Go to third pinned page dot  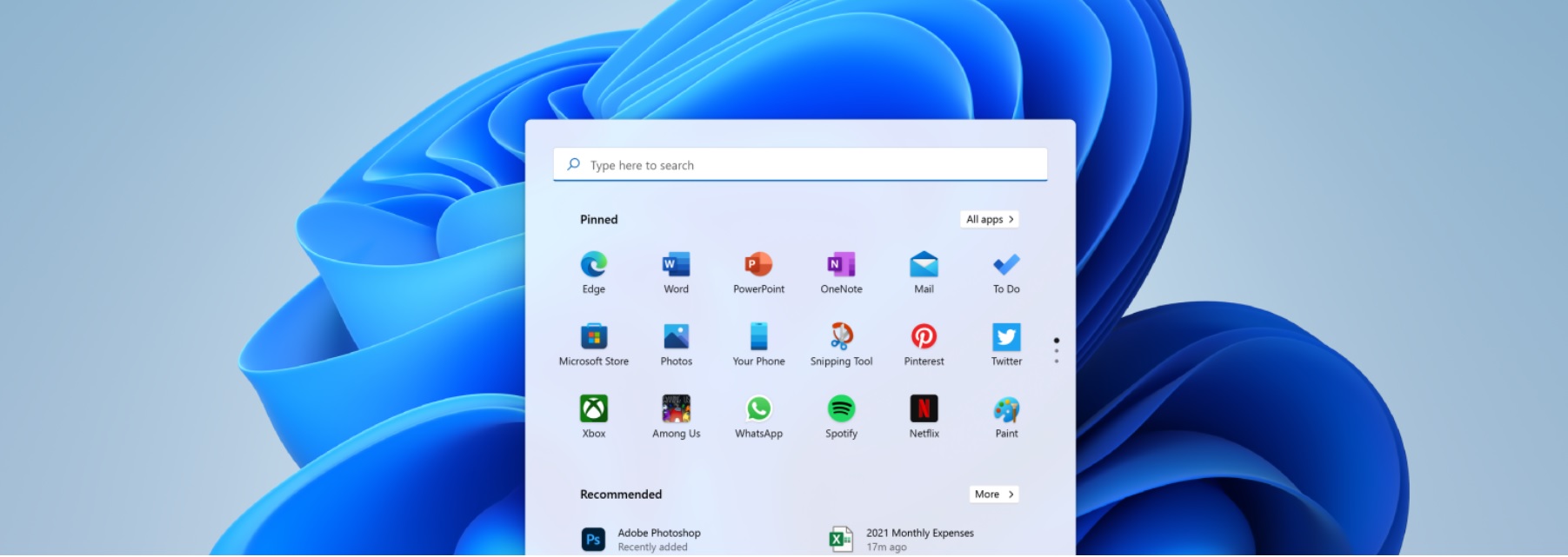pos(1057,361)
